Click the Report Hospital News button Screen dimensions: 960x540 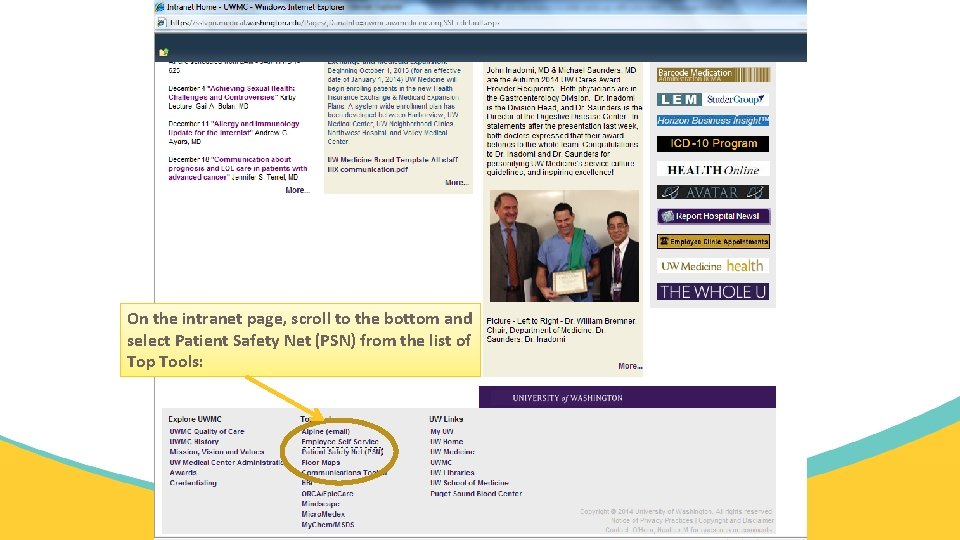click(713, 216)
